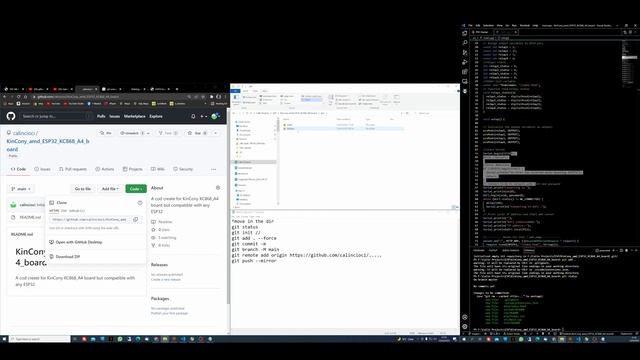Switch to repository Issues tab
640x360 pixels.
(42, 169)
